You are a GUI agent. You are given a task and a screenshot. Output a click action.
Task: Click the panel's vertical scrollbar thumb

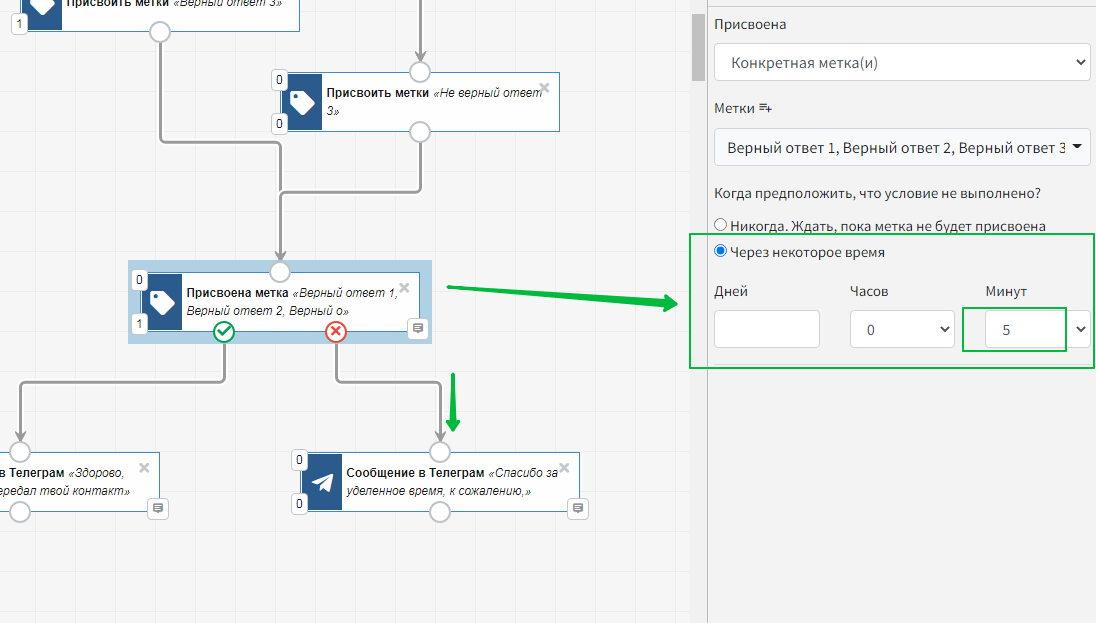(x=699, y=45)
